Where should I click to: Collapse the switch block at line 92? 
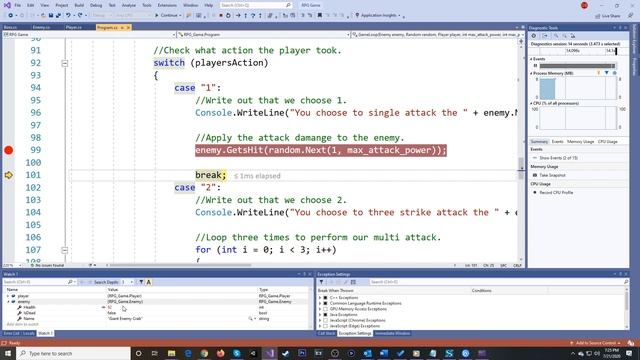point(64,63)
